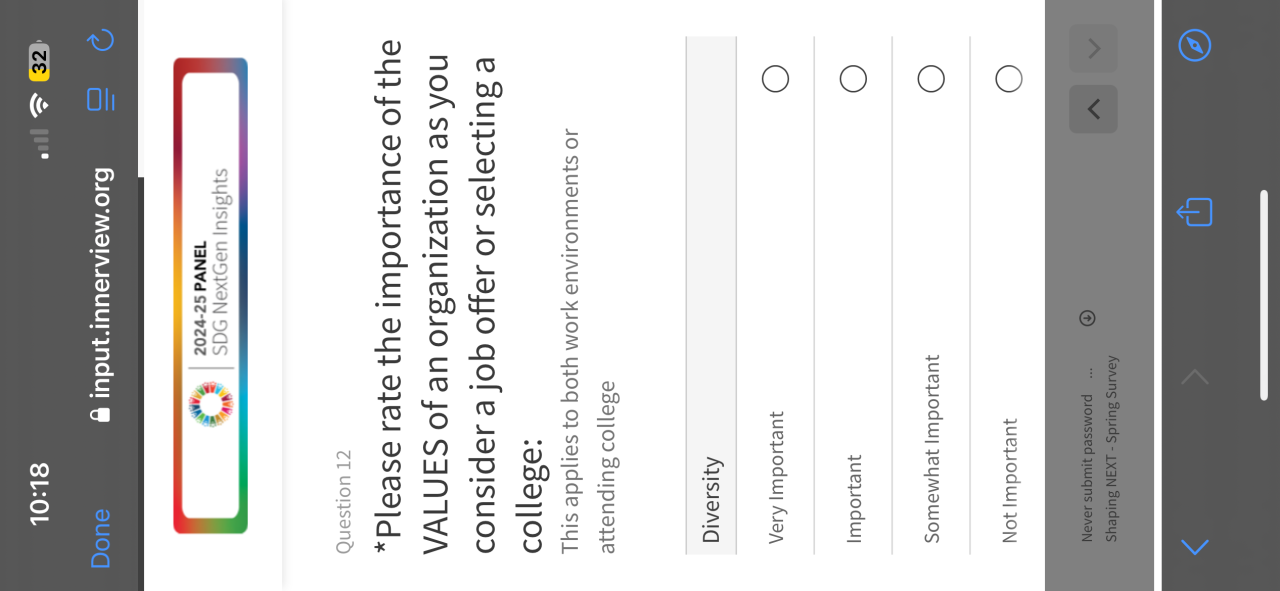Tap Done to close the browser
This screenshot has width=1280, height=591.
[x=101, y=538]
